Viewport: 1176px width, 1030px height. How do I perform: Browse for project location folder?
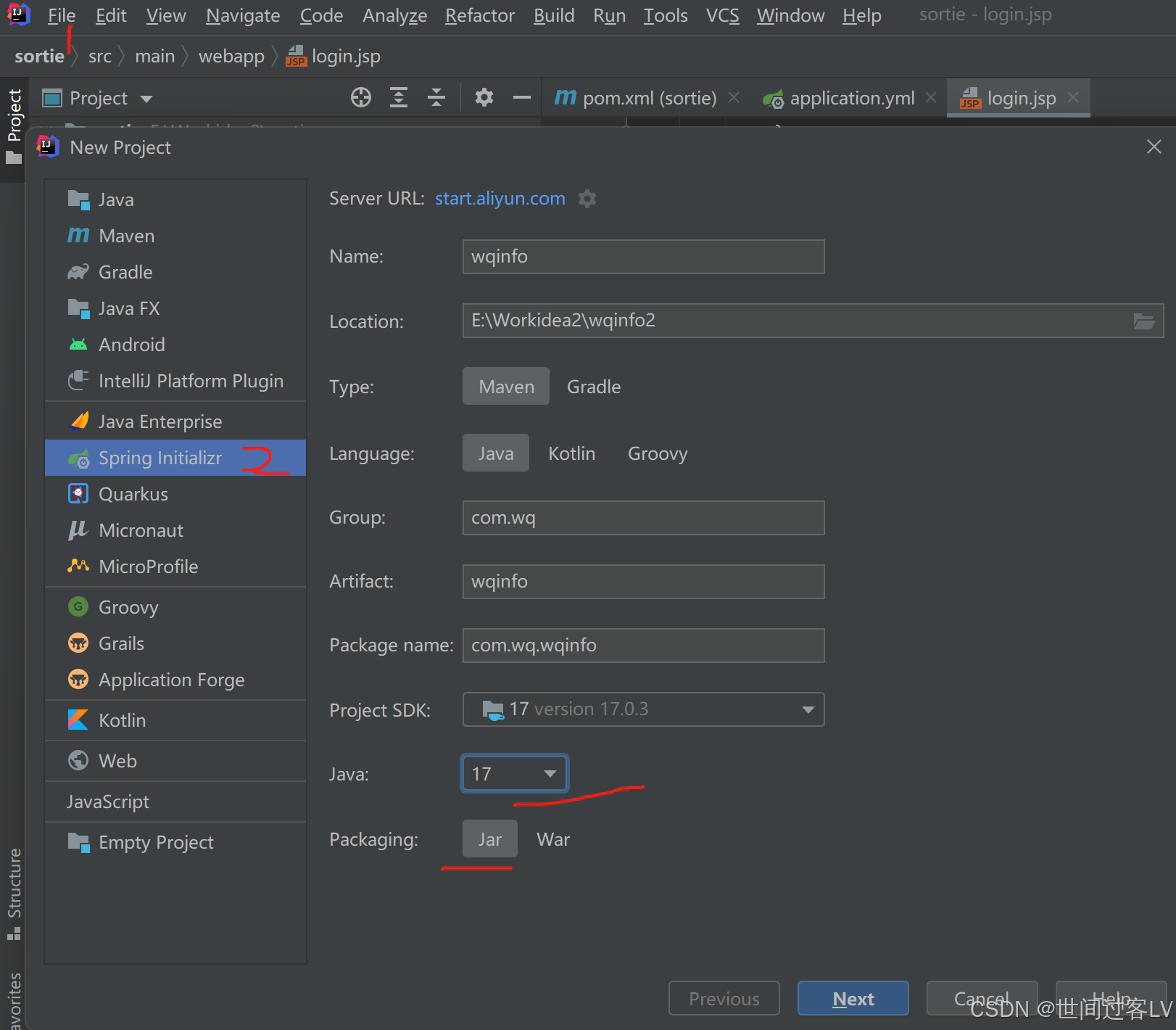(x=1144, y=321)
